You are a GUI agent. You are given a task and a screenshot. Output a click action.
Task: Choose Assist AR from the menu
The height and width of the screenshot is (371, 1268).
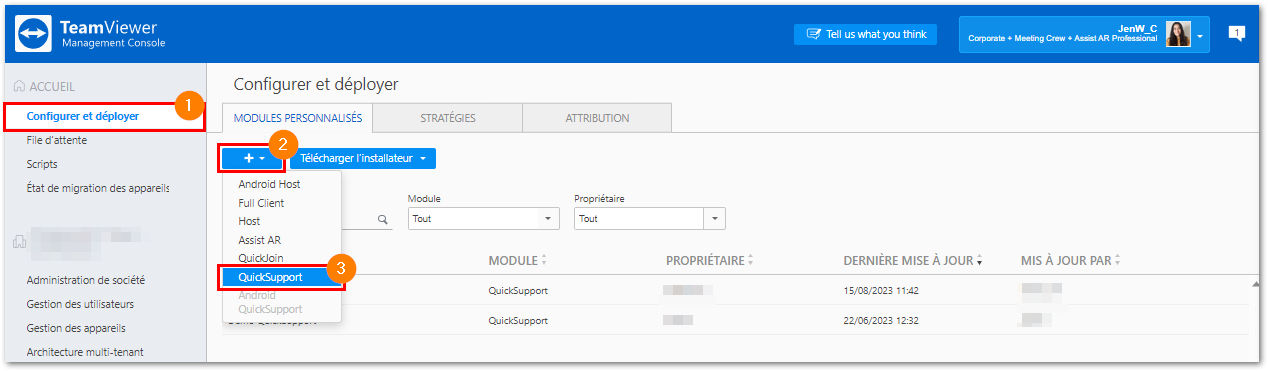259,240
